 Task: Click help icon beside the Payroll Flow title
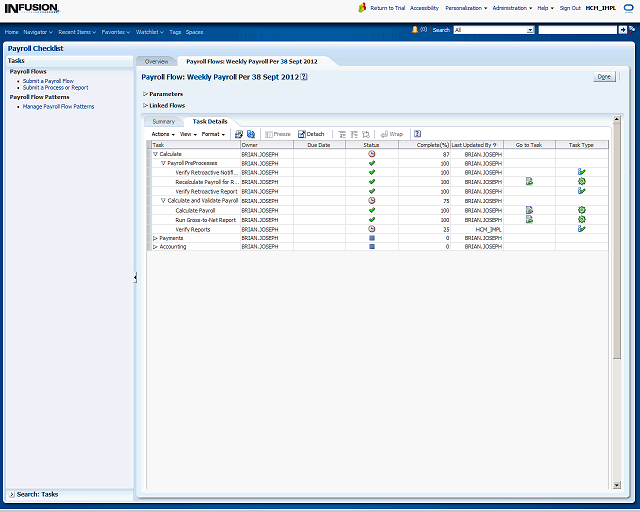(304, 76)
